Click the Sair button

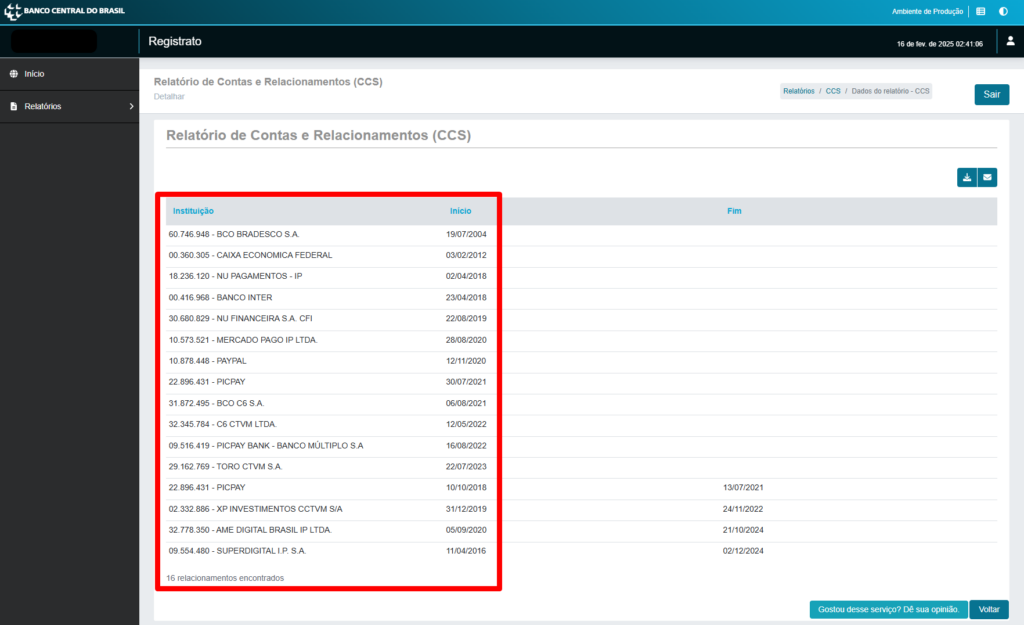(x=991, y=94)
